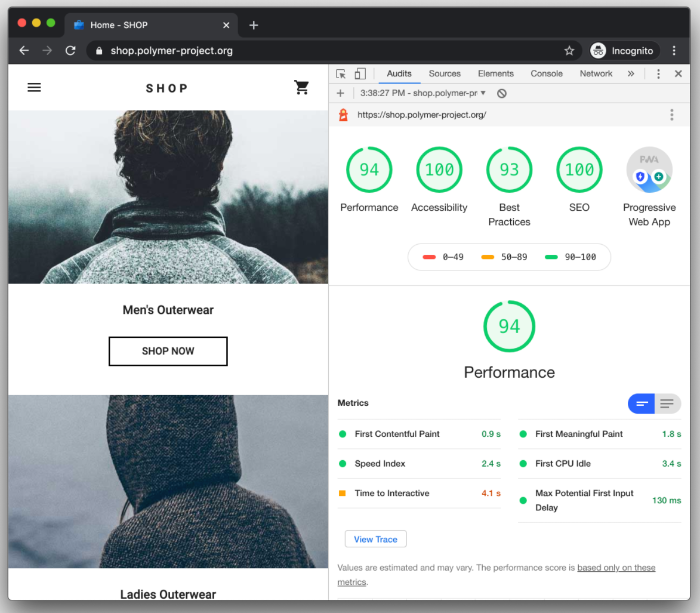700x613 pixels.
Task: Click the SEO 100 score gauge
Action: pyautogui.click(x=579, y=170)
